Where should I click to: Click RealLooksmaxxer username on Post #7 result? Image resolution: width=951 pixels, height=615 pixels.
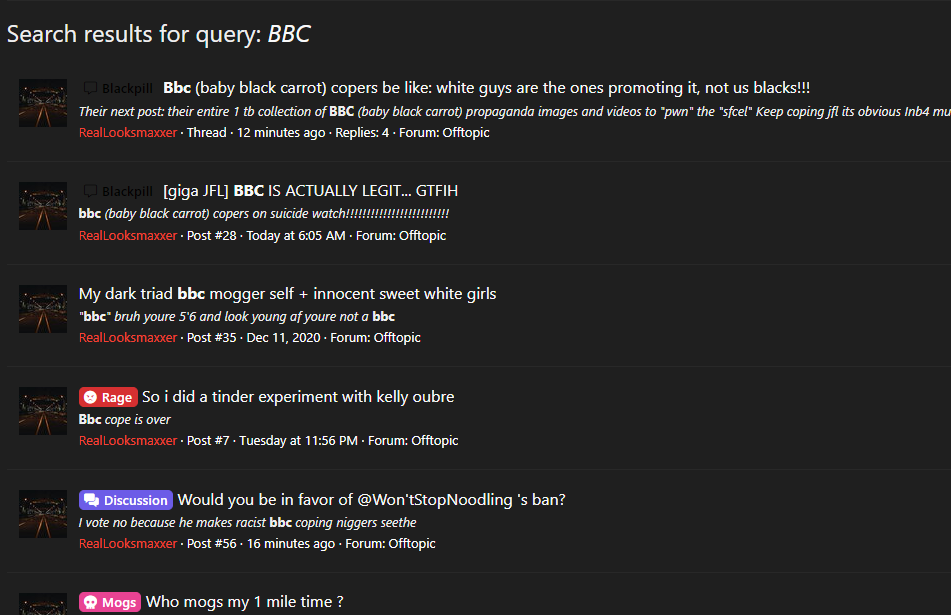(128, 440)
